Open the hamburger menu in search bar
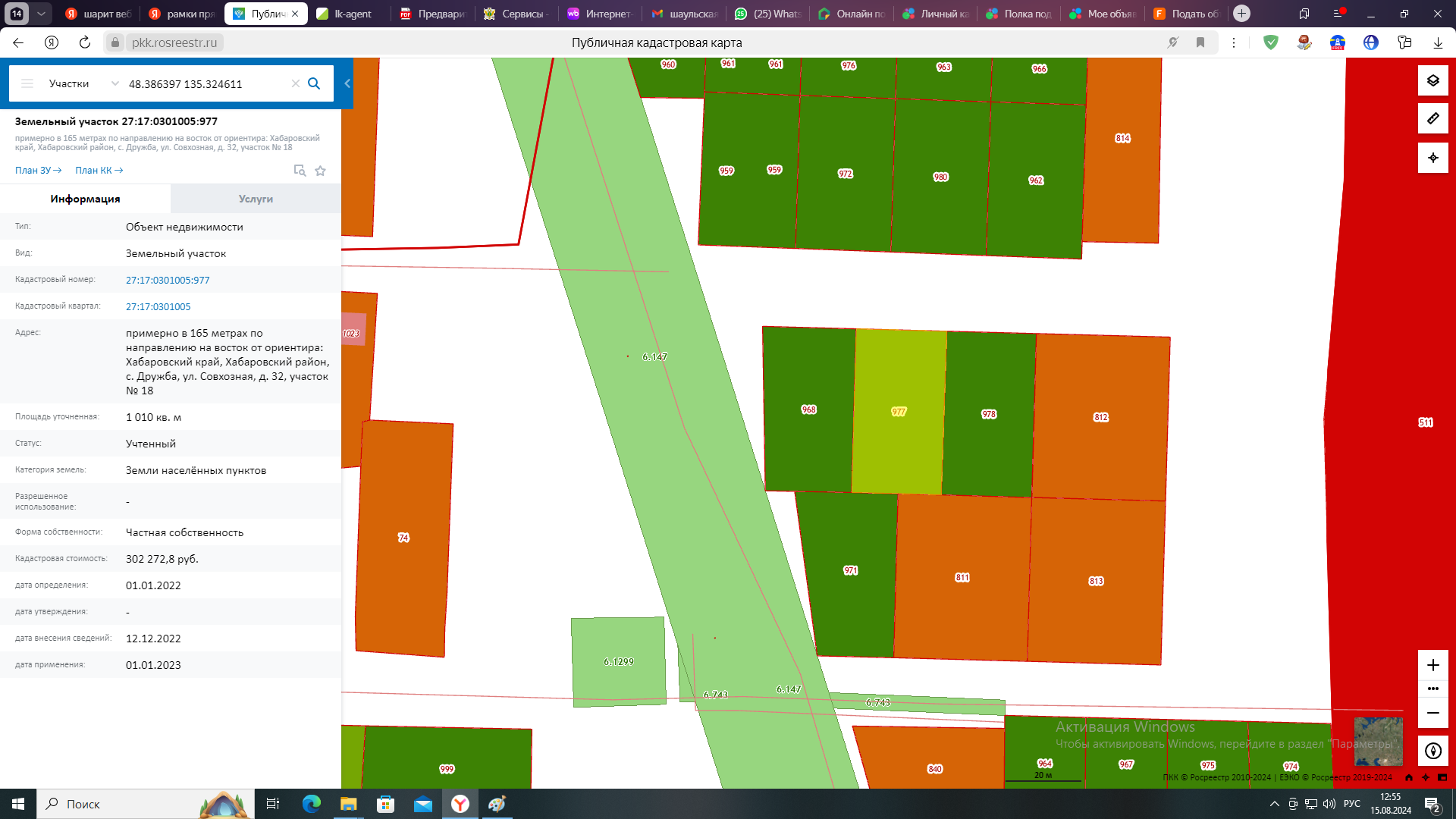Image resolution: width=1456 pixels, height=819 pixels. 27,83
